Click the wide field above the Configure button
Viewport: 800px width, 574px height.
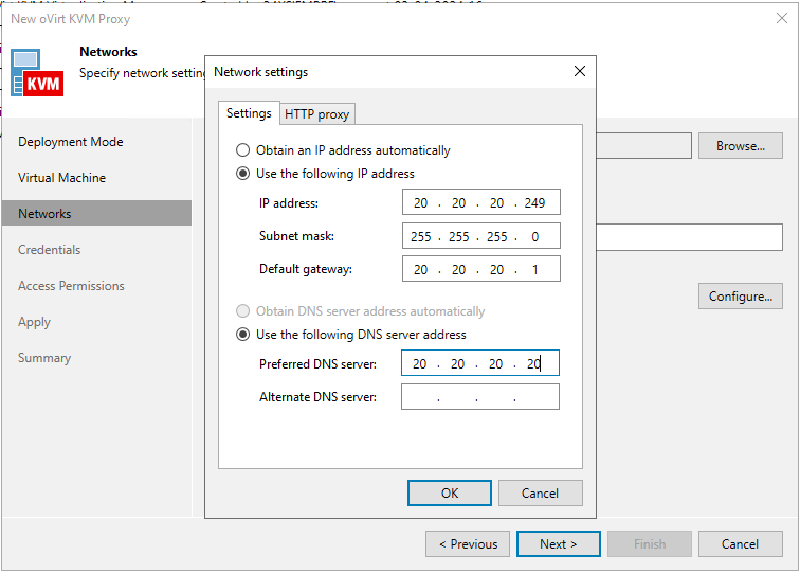689,237
